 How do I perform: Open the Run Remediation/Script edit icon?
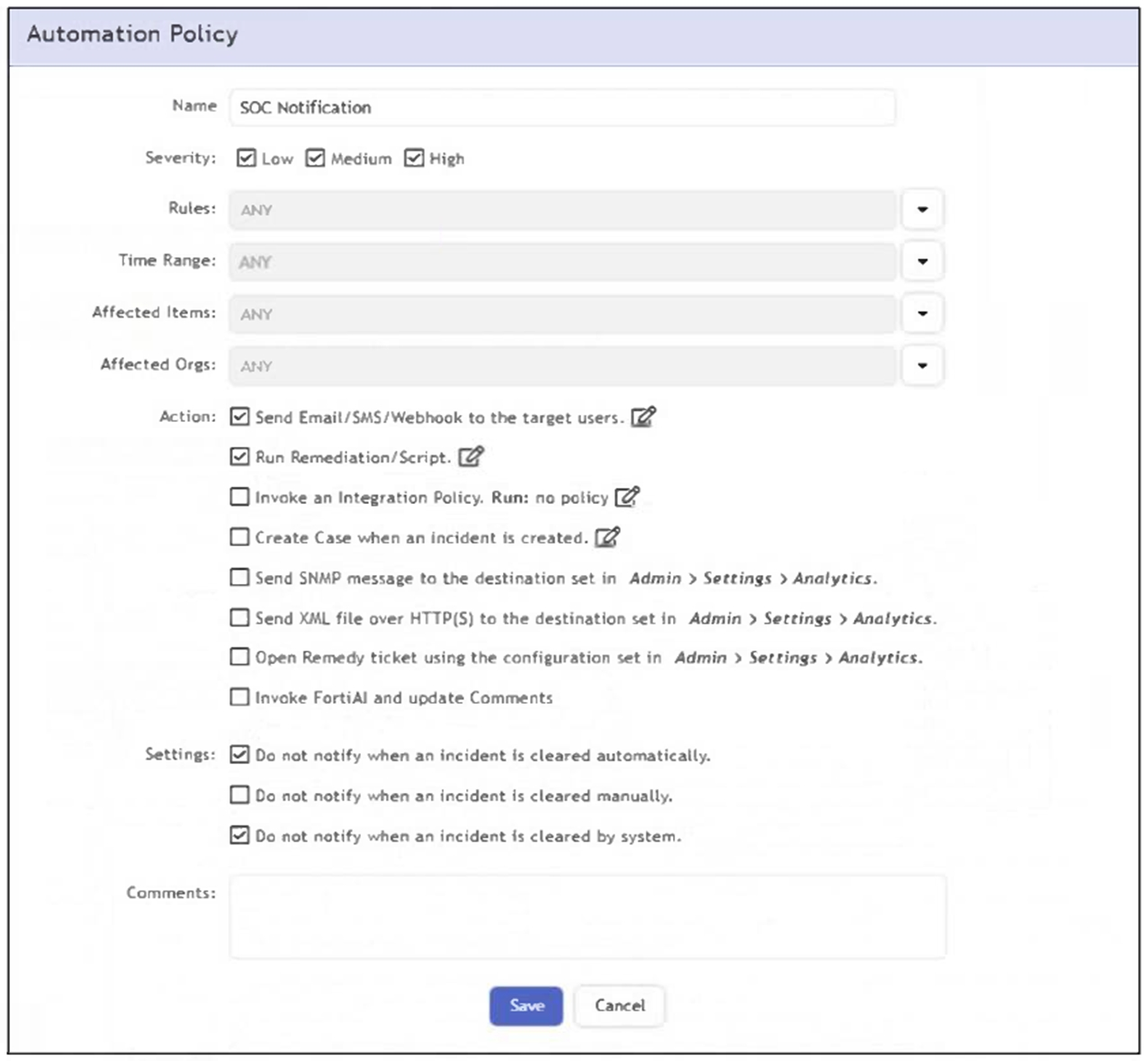tap(471, 457)
